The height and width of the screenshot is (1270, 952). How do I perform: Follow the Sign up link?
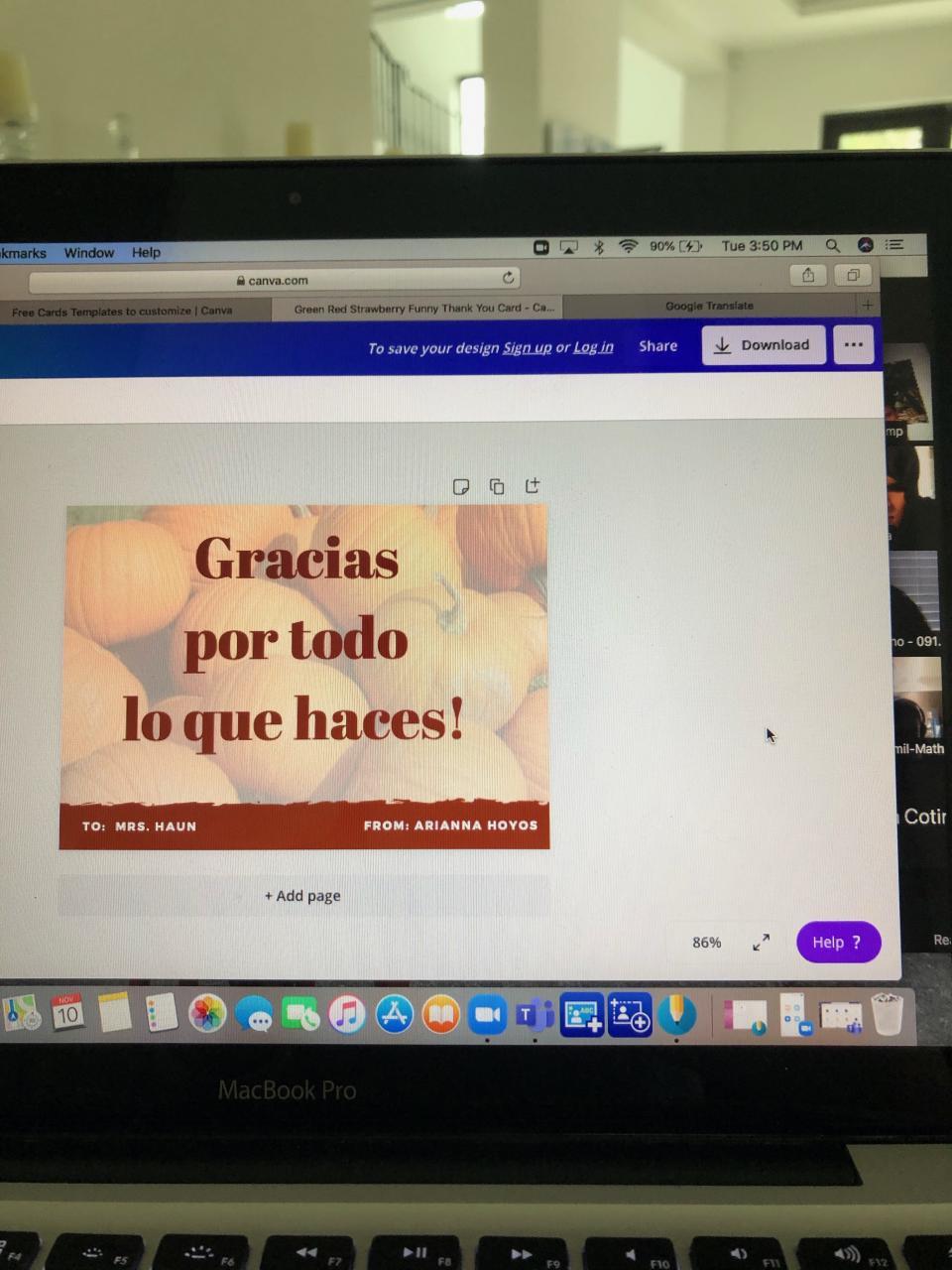527,347
